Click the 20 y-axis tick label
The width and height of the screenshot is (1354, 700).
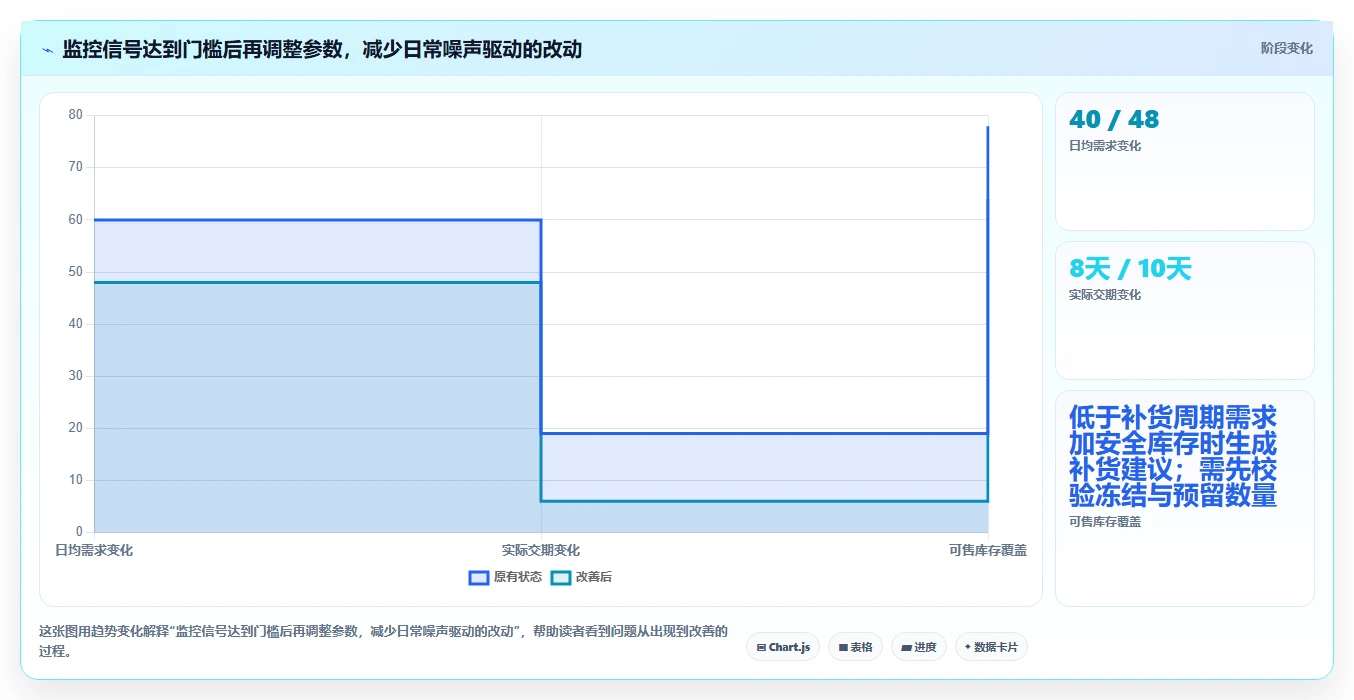coord(76,428)
